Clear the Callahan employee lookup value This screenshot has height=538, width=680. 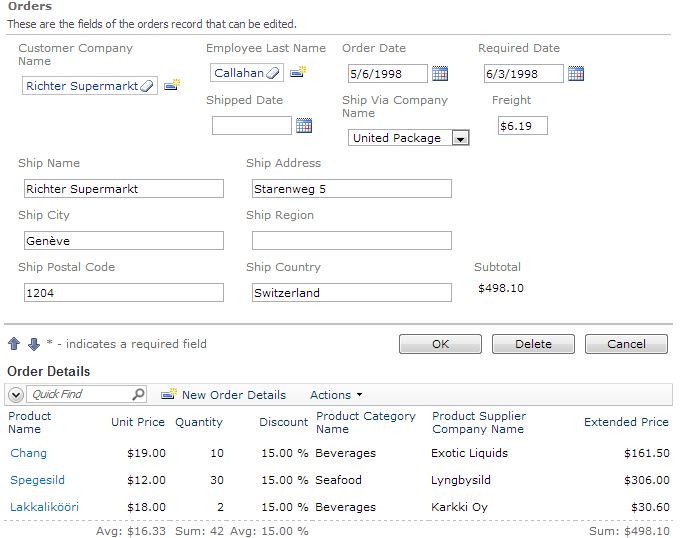[273, 73]
